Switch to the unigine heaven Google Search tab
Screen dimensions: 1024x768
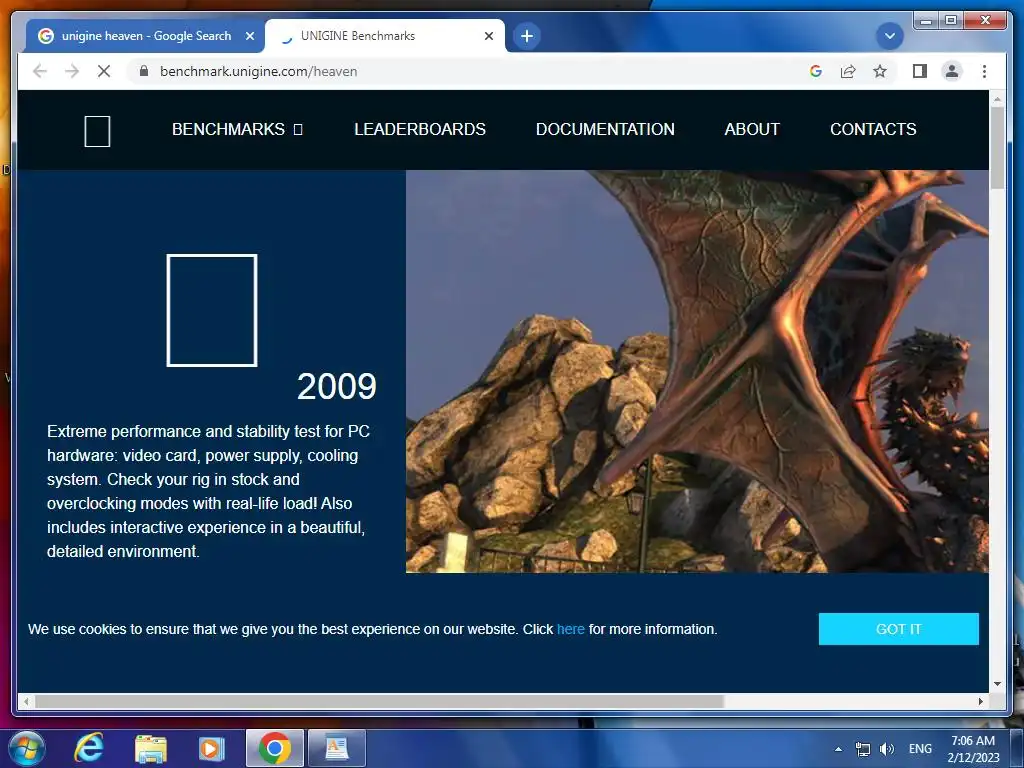coord(145,36)
